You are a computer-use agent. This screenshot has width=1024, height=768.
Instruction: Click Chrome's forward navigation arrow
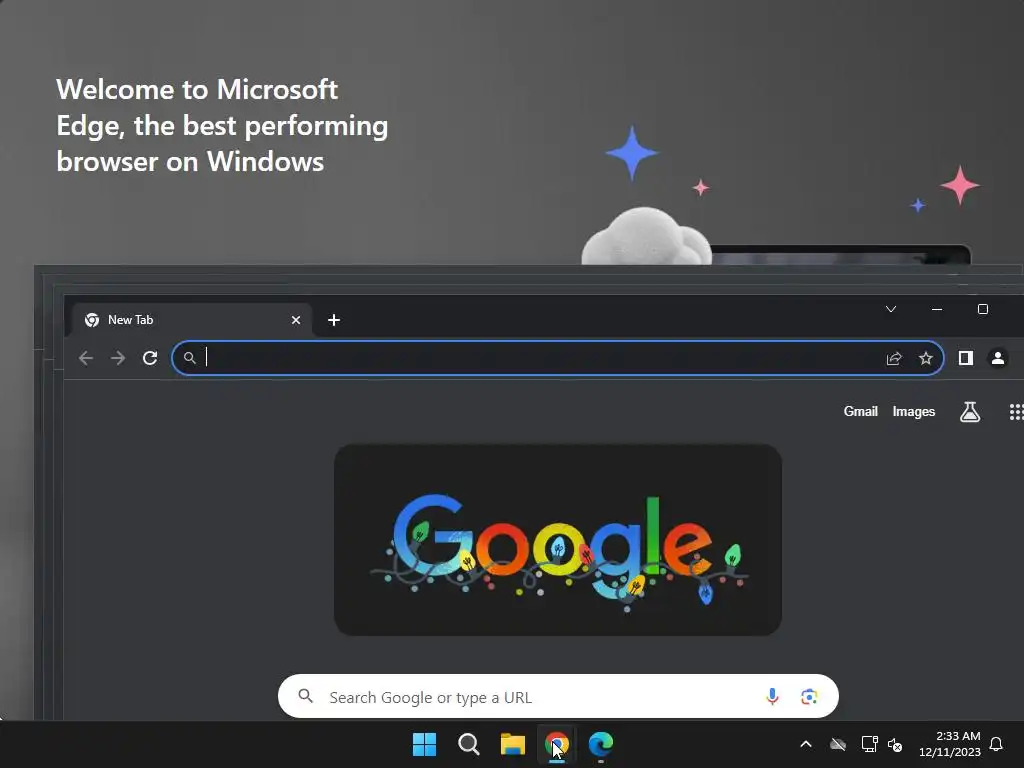pos(118,358)
